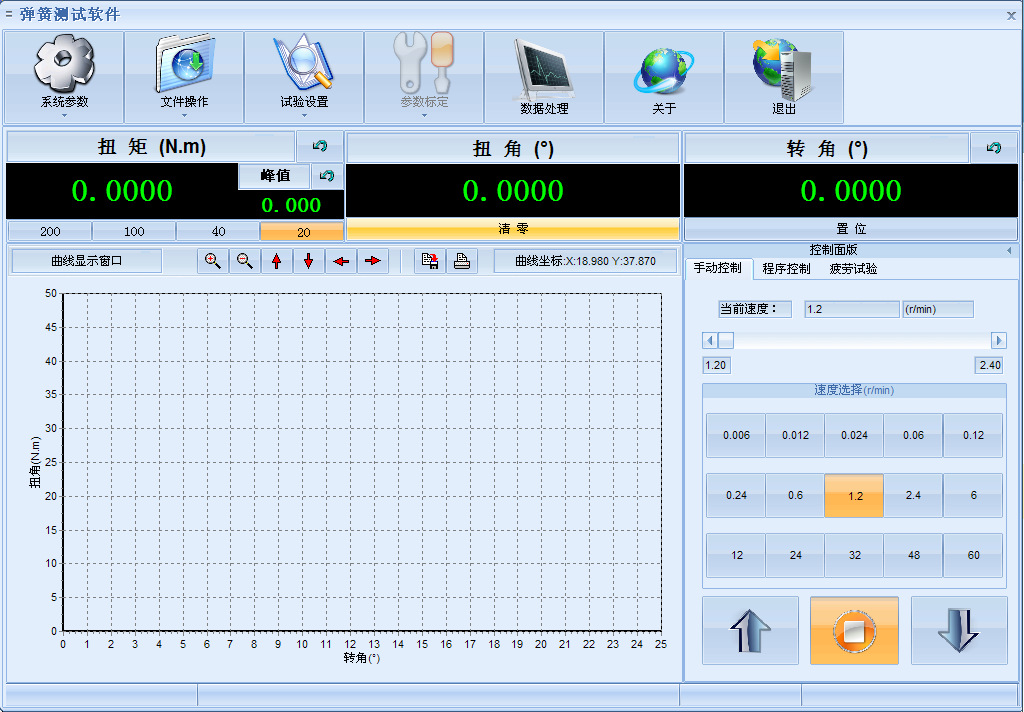Reset the 扭矩 torque reading icon
The image size is (1024, 712).
[319, 146]
